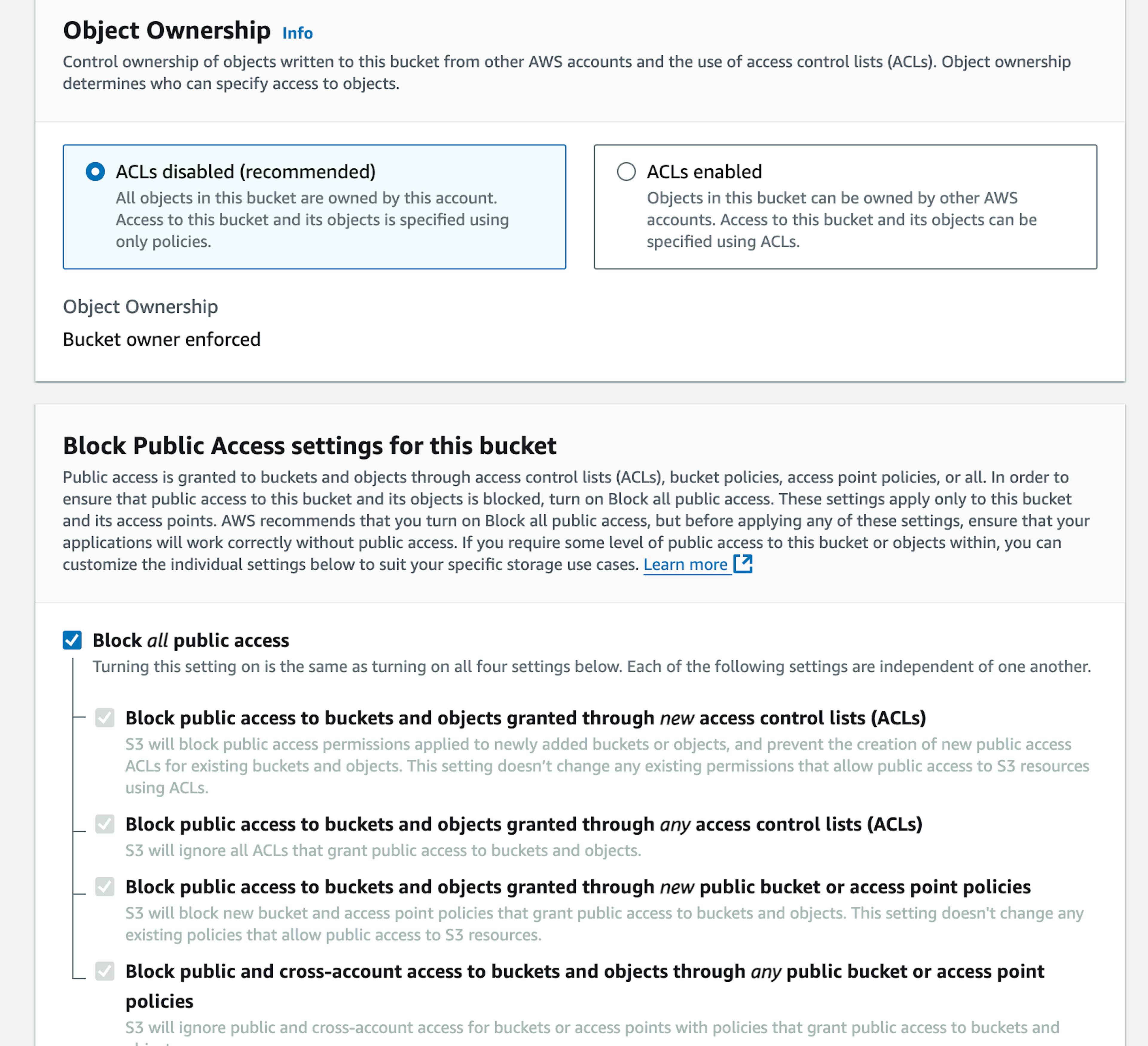Uncheck the Block all public access checkbox

pos(72,640)
